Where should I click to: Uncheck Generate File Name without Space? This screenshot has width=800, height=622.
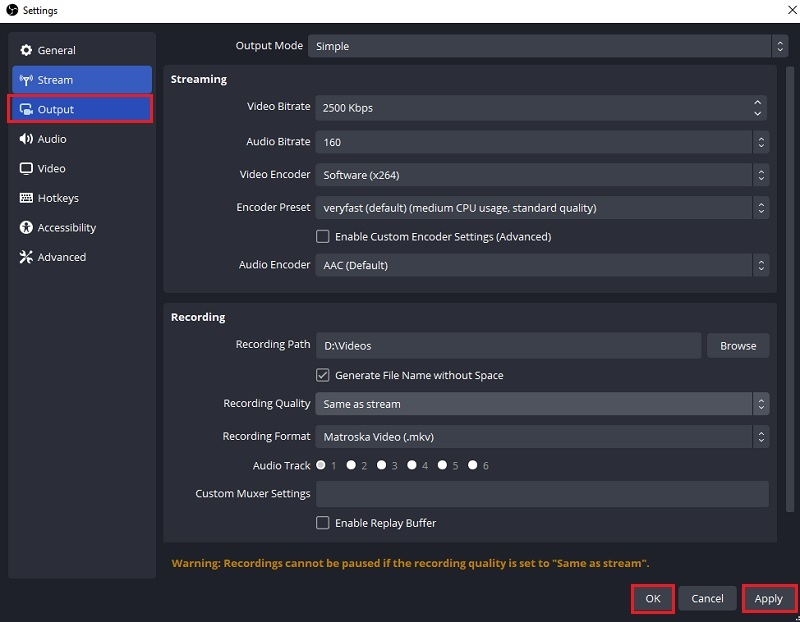coord(323,375)
